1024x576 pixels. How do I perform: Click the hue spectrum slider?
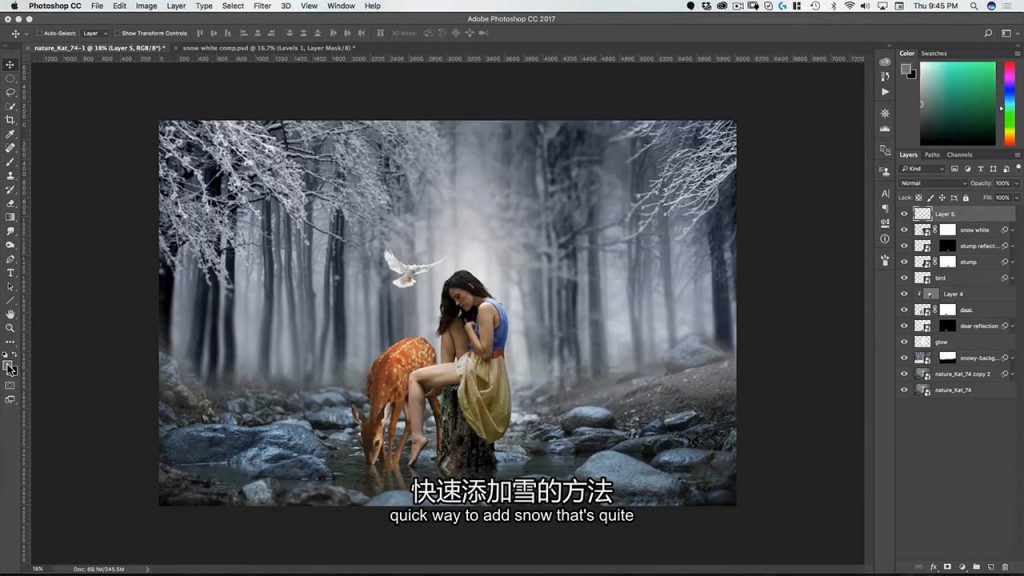click(1010, 103)
